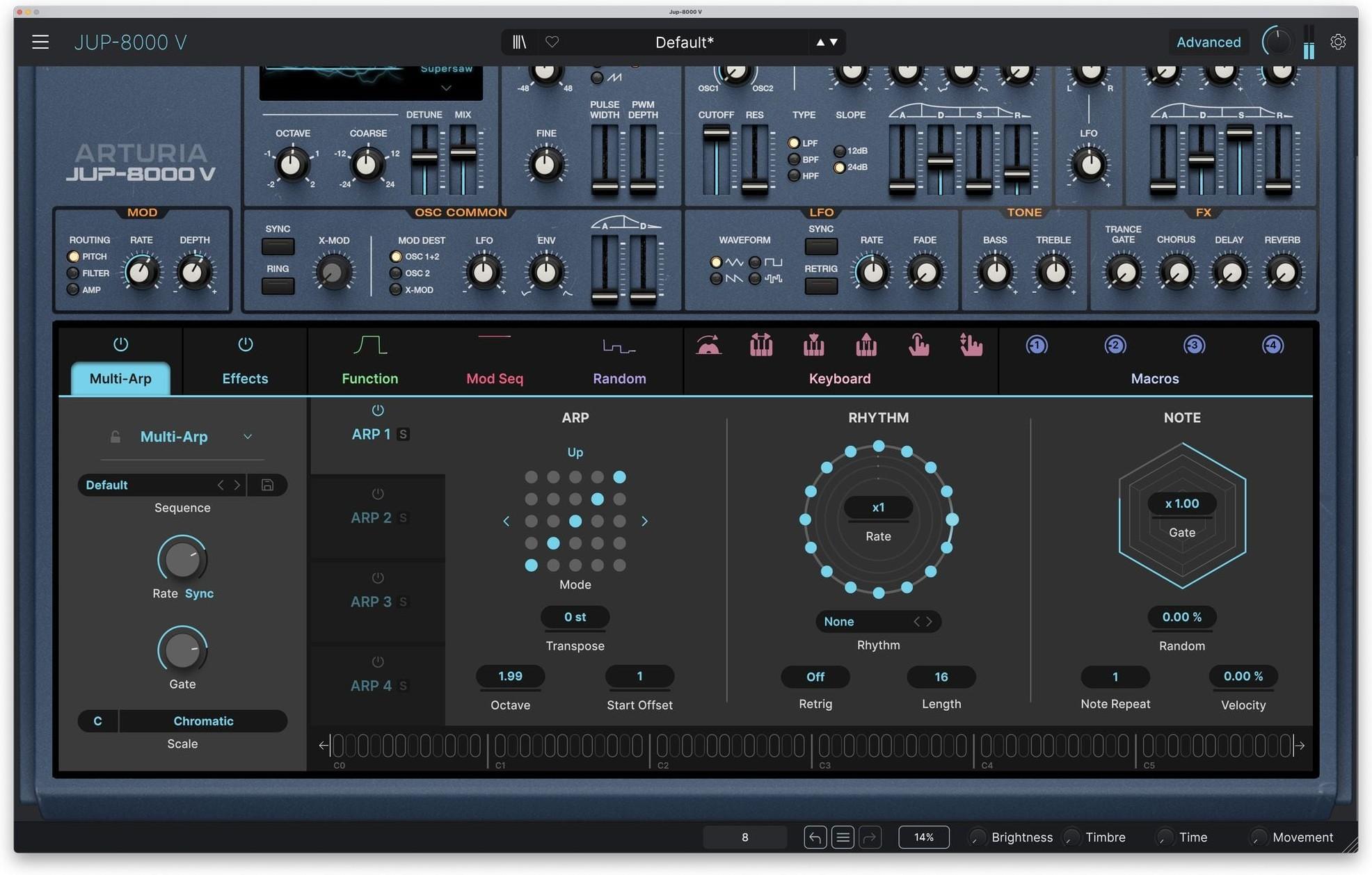Select the HPF filter type

coord(794,175)
